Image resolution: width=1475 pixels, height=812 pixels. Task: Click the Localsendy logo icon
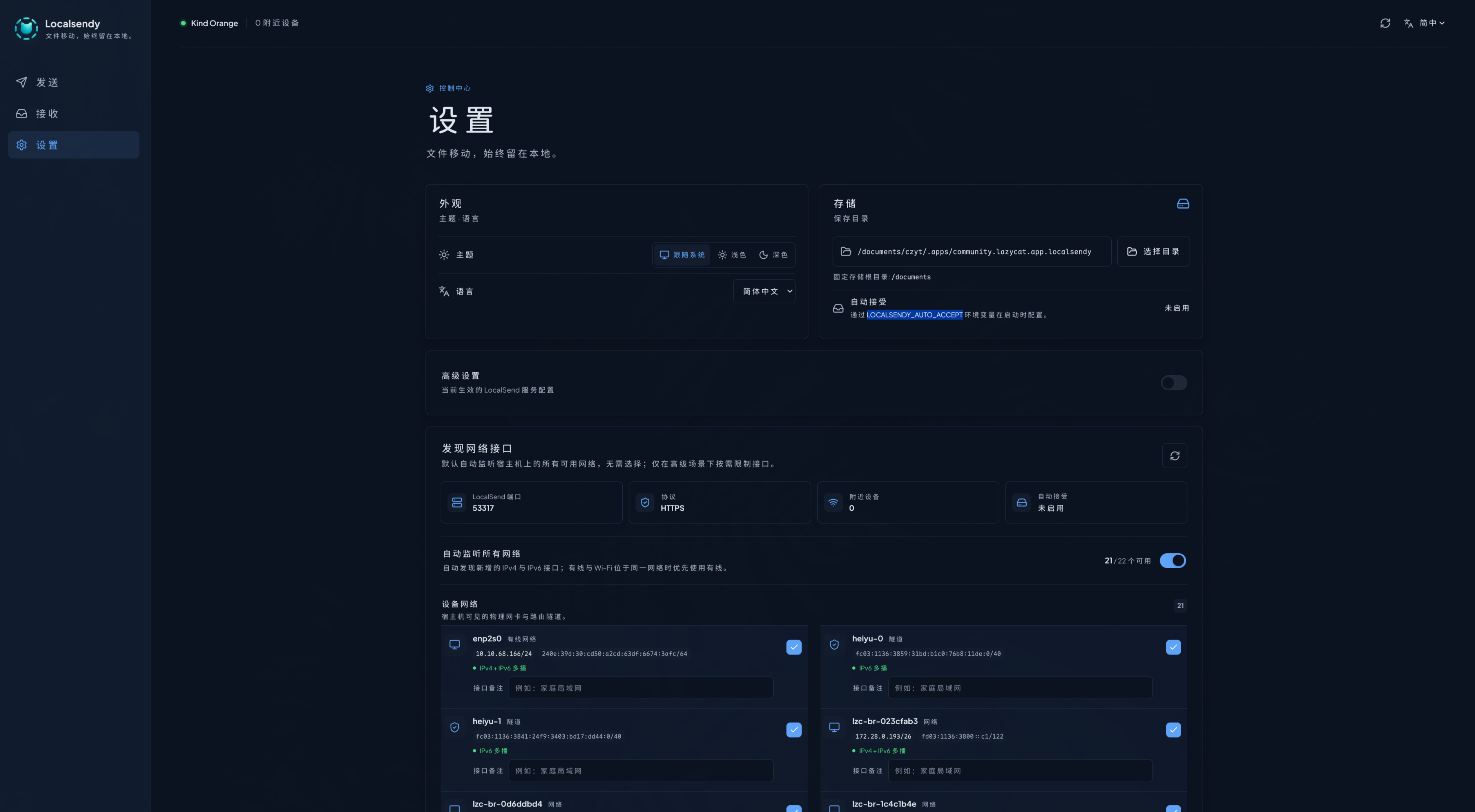pyautogui.click(x=26, y=28)
